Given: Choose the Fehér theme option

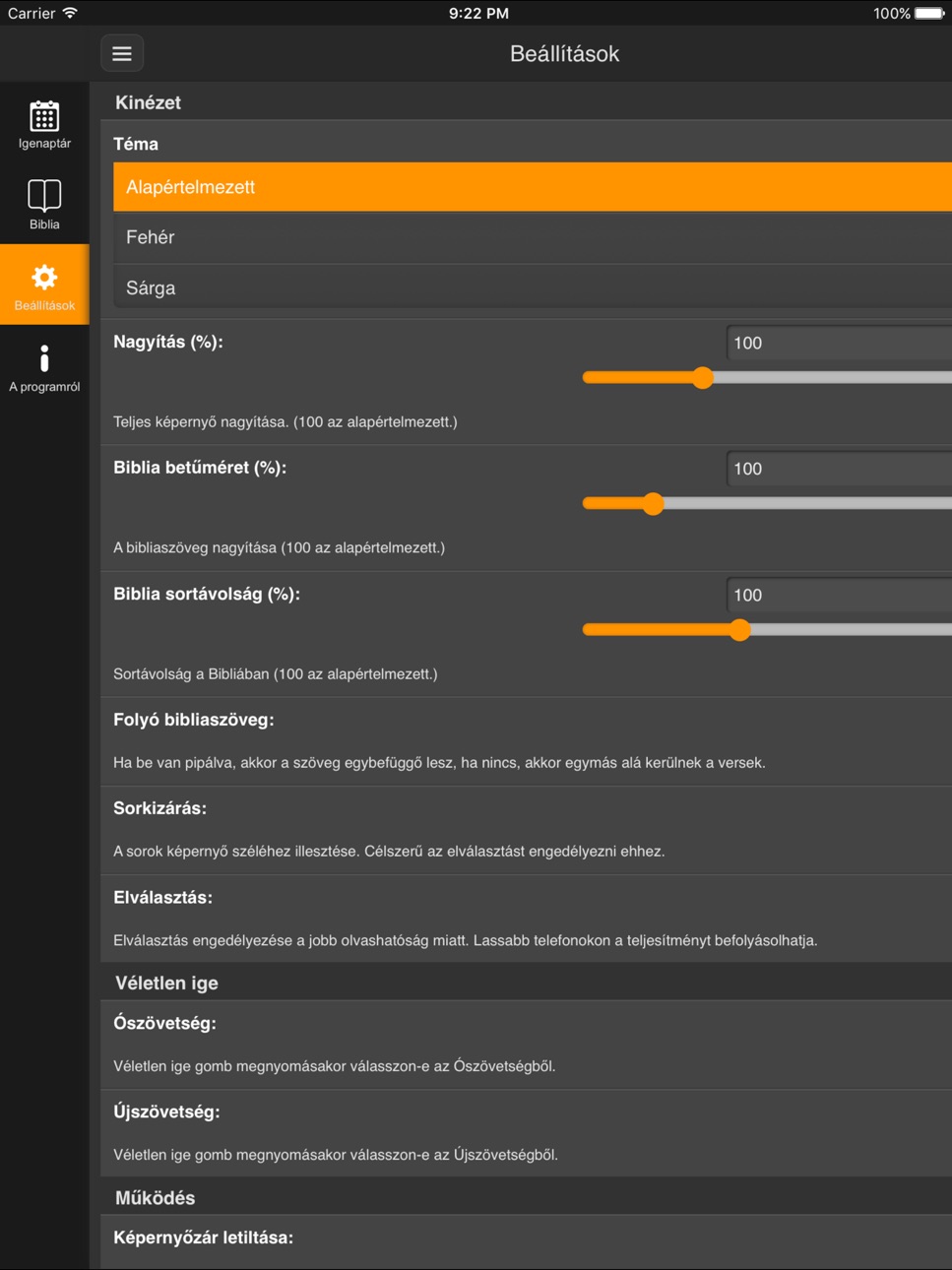Looking at the screenshot, I should (533, 237).
